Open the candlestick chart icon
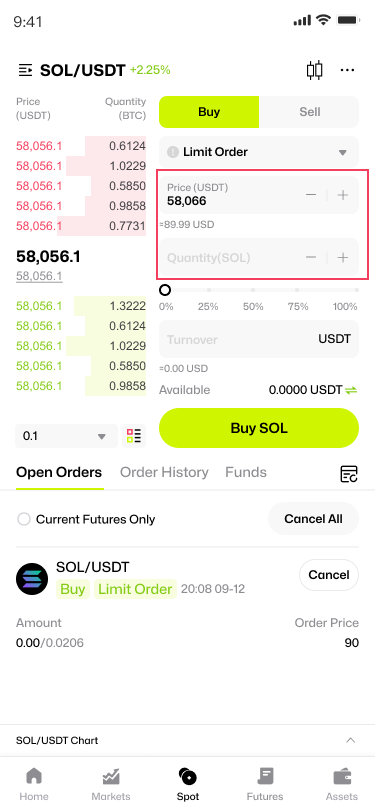The height and width of the screenshot is (812, 375). pyautogui.click(x=314, y=70)
